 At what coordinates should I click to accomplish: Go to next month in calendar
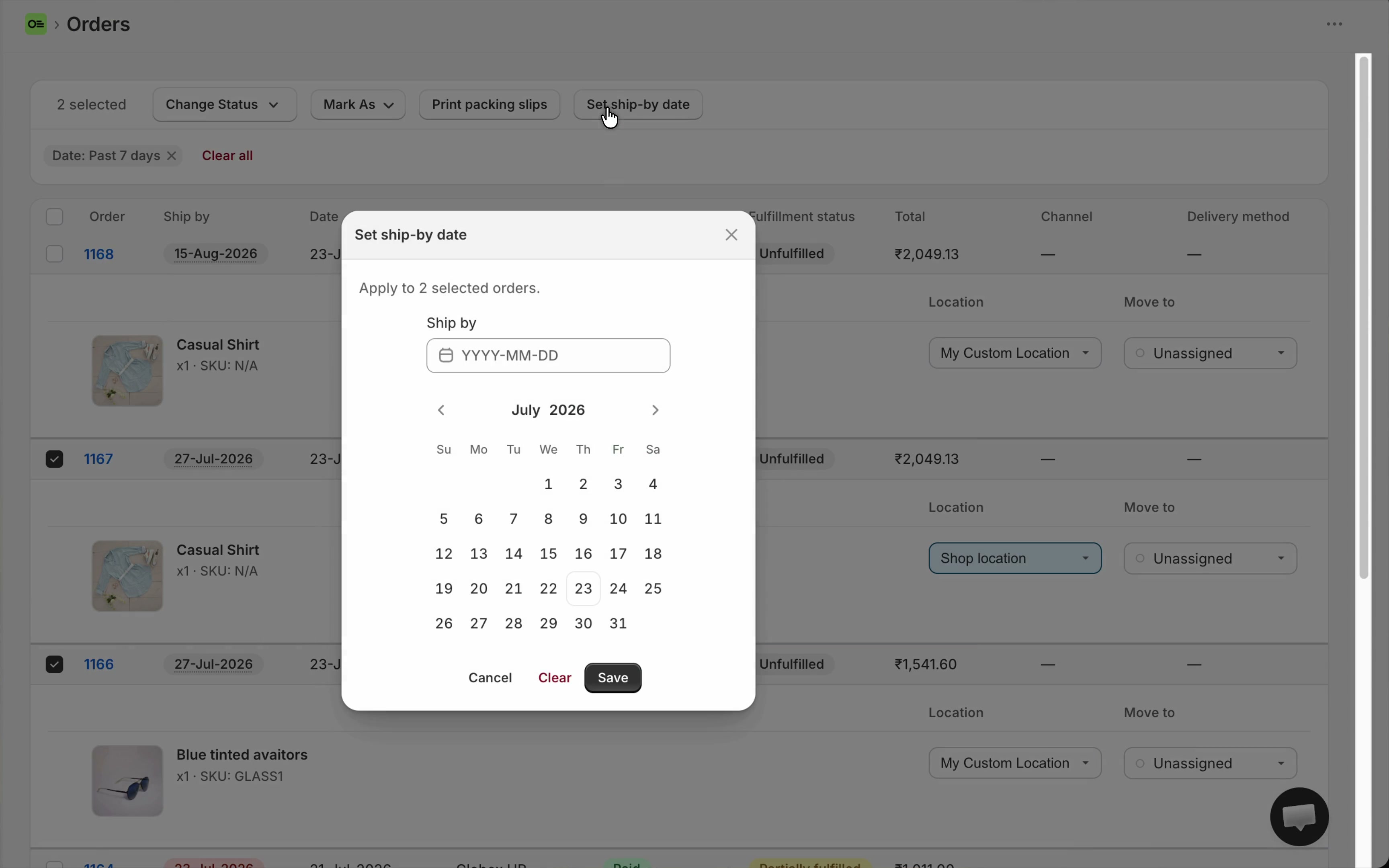pyautogui.click(x=655, y=410)
